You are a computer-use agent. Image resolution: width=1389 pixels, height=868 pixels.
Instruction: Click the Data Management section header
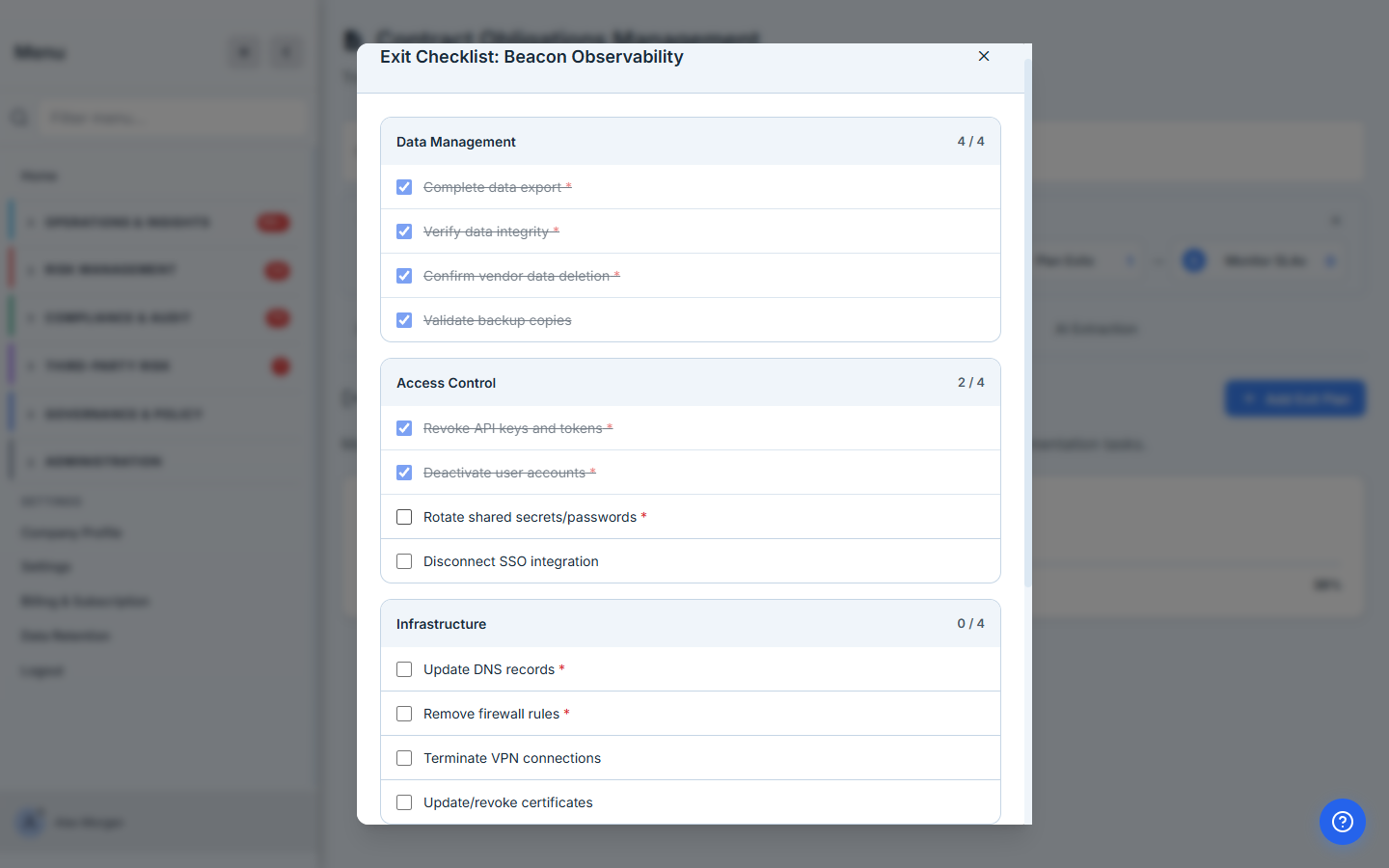(x=691, y=142)
